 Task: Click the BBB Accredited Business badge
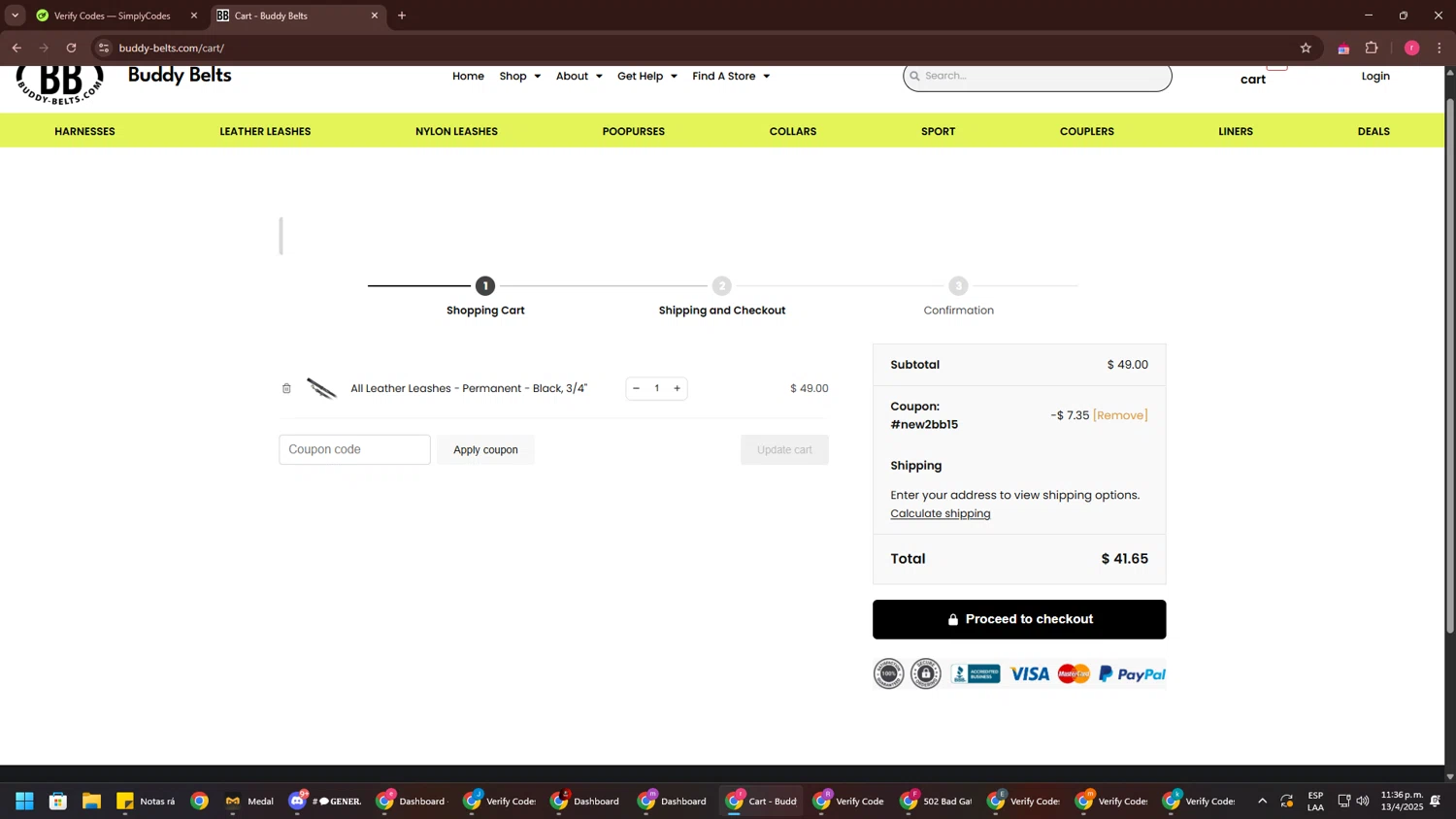(x=976, y=673)
